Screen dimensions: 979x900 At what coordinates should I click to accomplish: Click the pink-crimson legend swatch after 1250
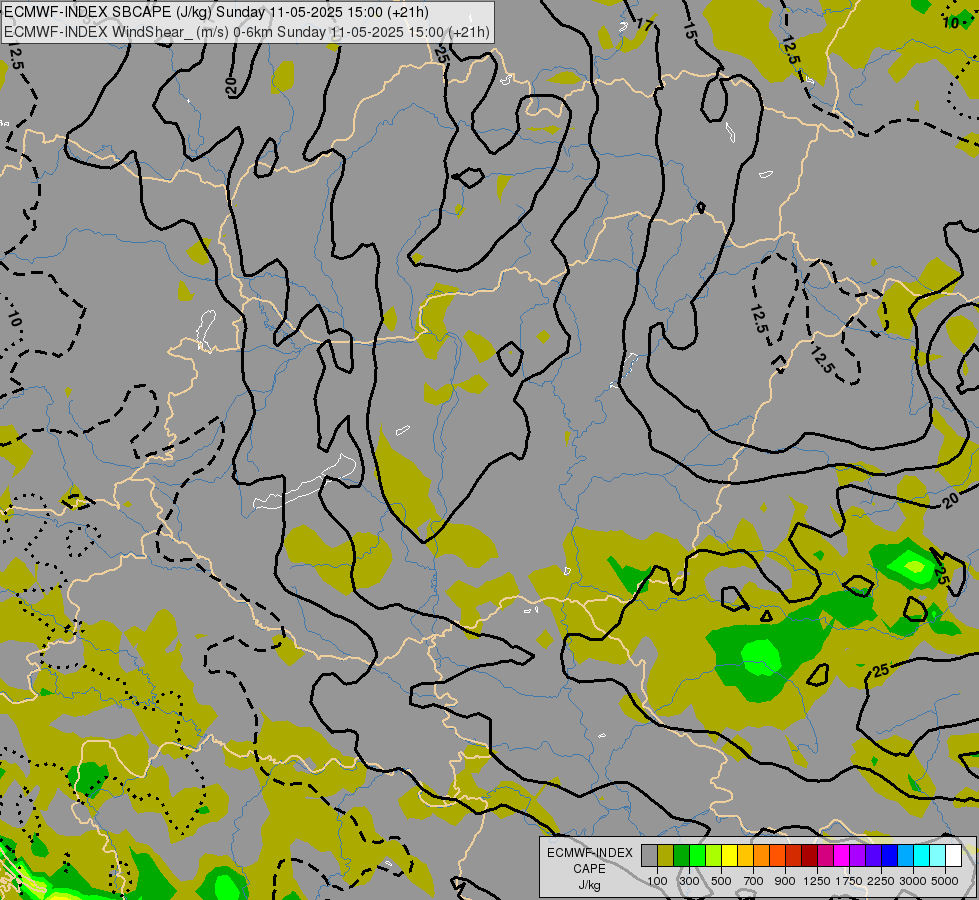click(x=825, y=855)
